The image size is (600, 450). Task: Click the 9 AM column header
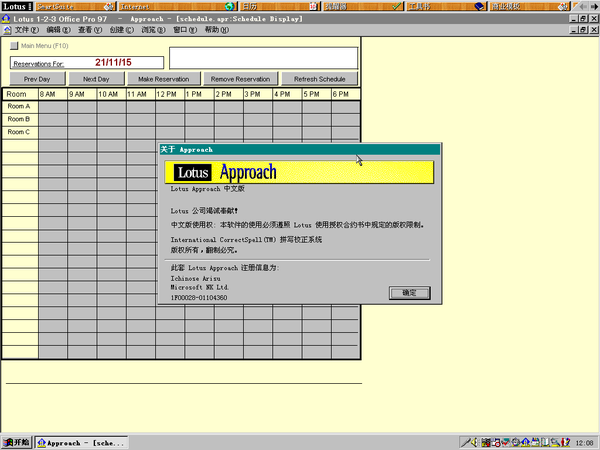tap(82, 94)
